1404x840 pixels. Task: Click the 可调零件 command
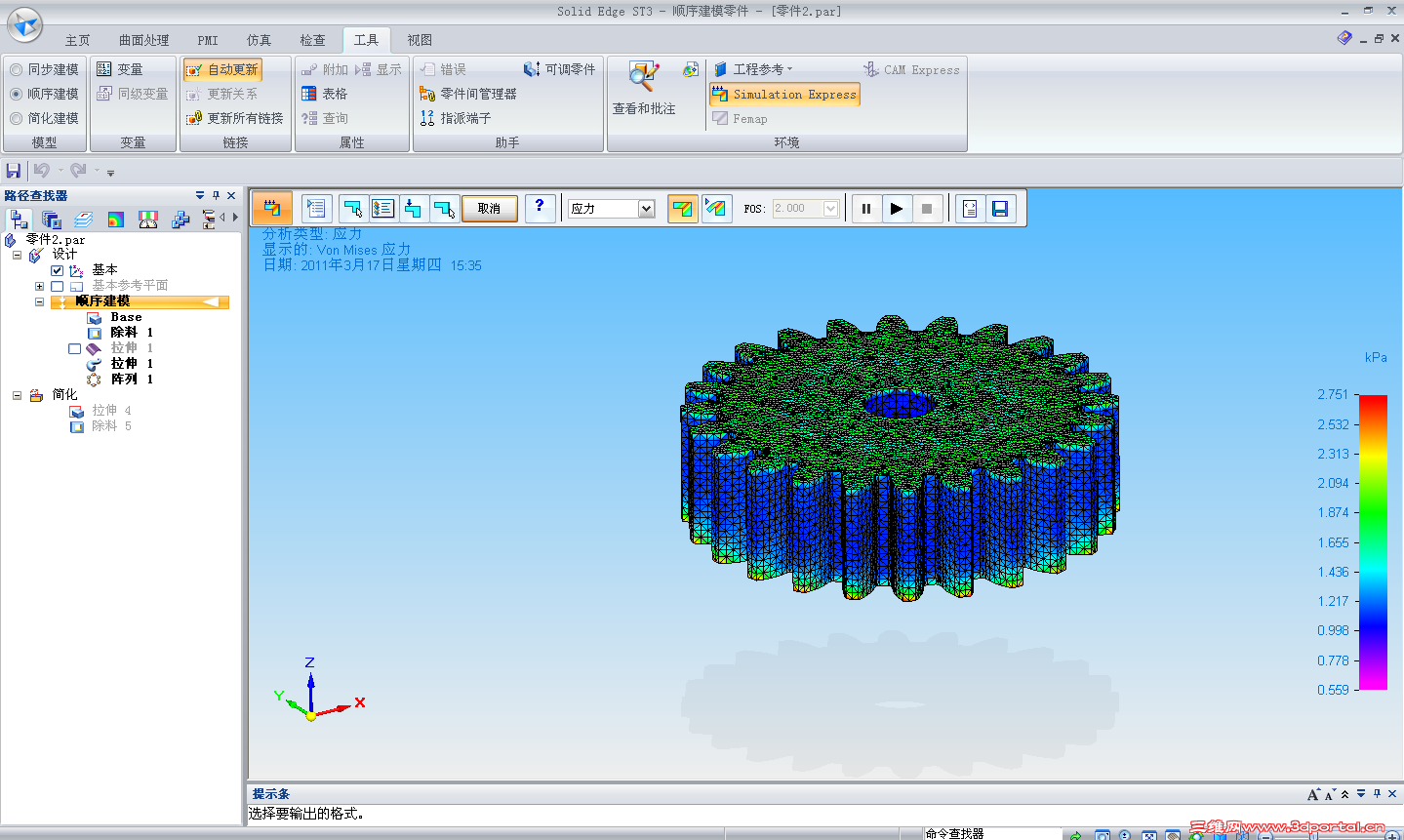coord(559,69)
